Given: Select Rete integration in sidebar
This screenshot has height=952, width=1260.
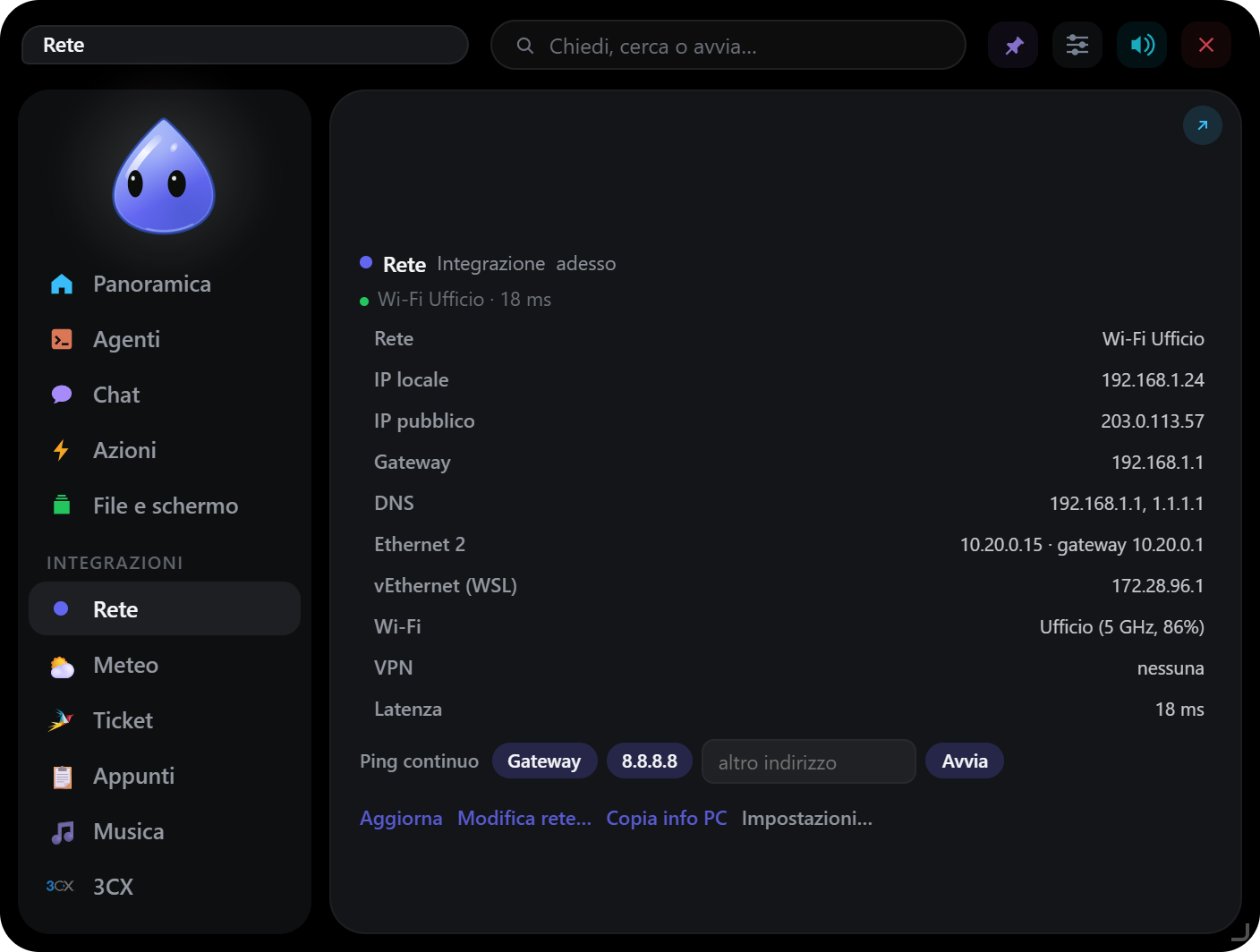Looking at the screenshot, I should click(165, 608).
